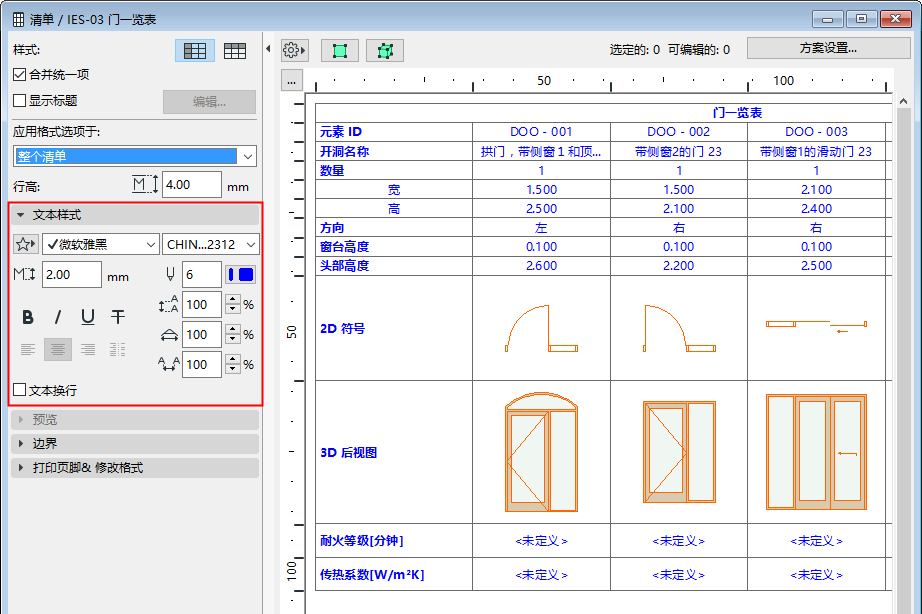Toggle strikethrough text formatting

(118, 318)
